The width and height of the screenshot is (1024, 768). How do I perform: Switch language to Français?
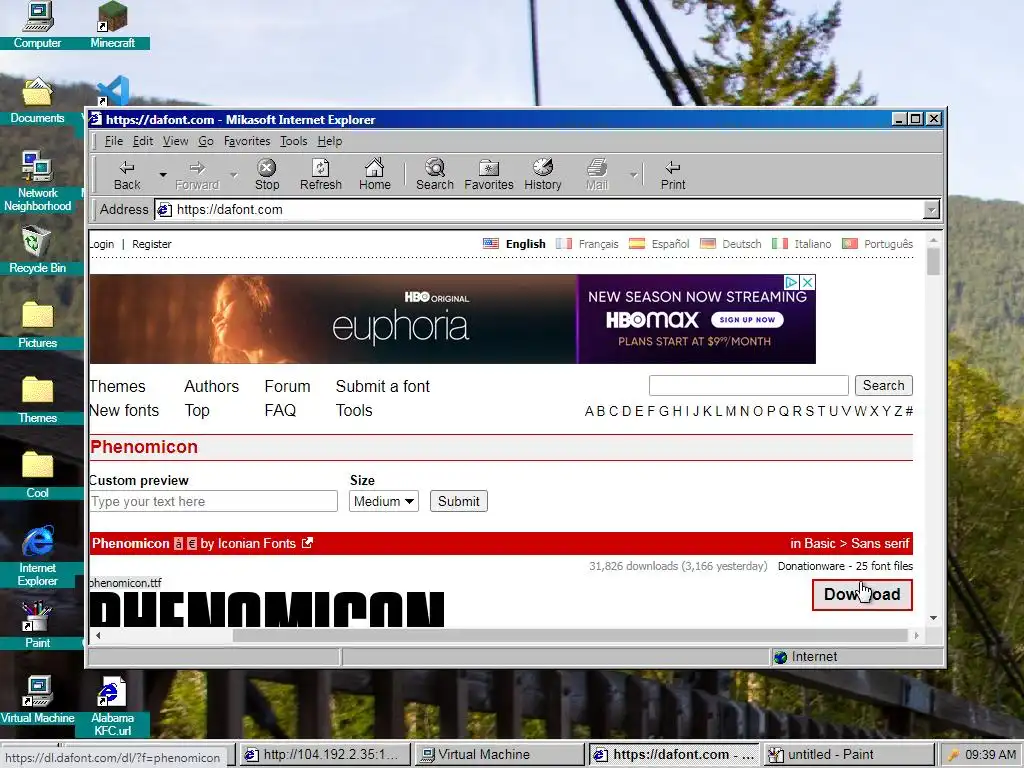tap(598, 244)
